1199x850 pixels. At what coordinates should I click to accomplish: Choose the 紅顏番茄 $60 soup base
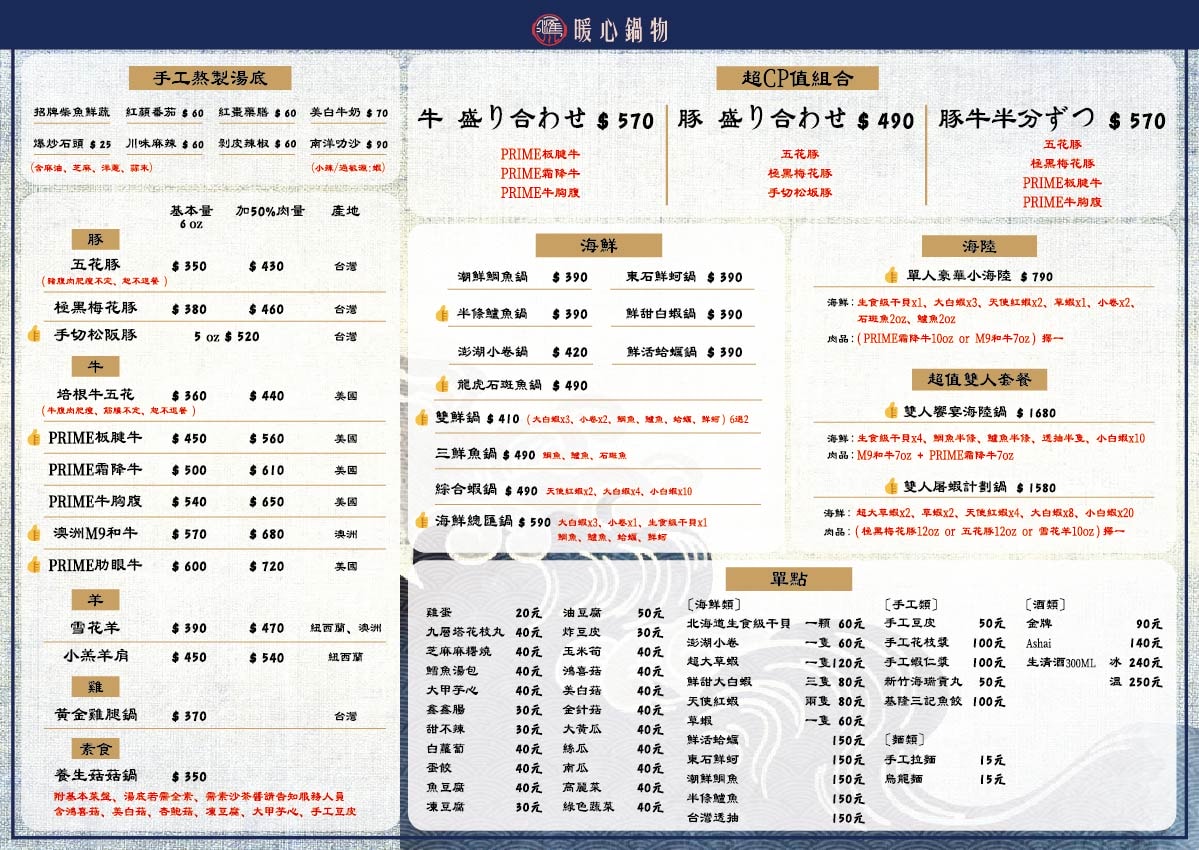coord(165,112)
